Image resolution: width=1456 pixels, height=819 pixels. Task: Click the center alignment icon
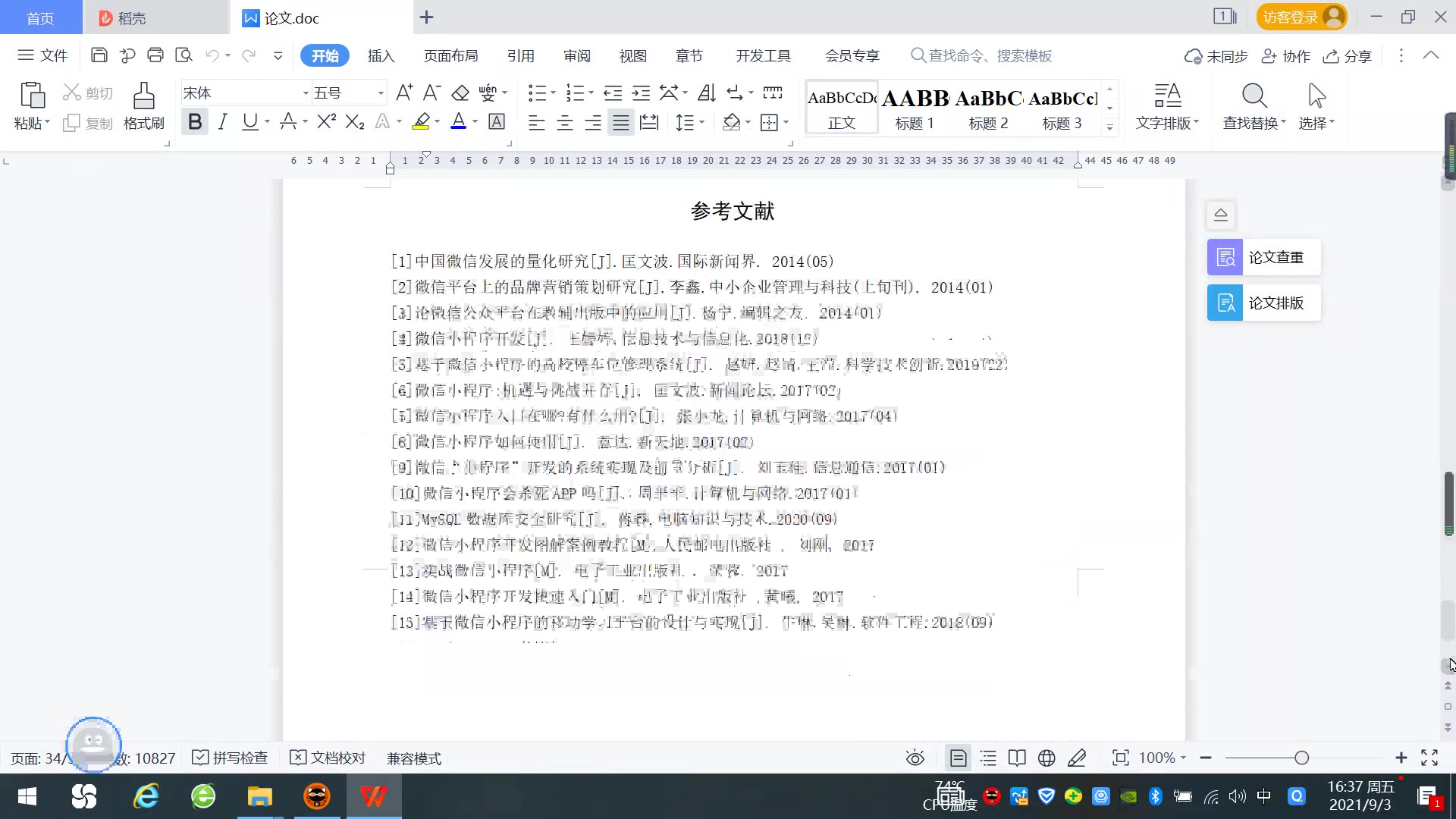[x=565, y=122]
